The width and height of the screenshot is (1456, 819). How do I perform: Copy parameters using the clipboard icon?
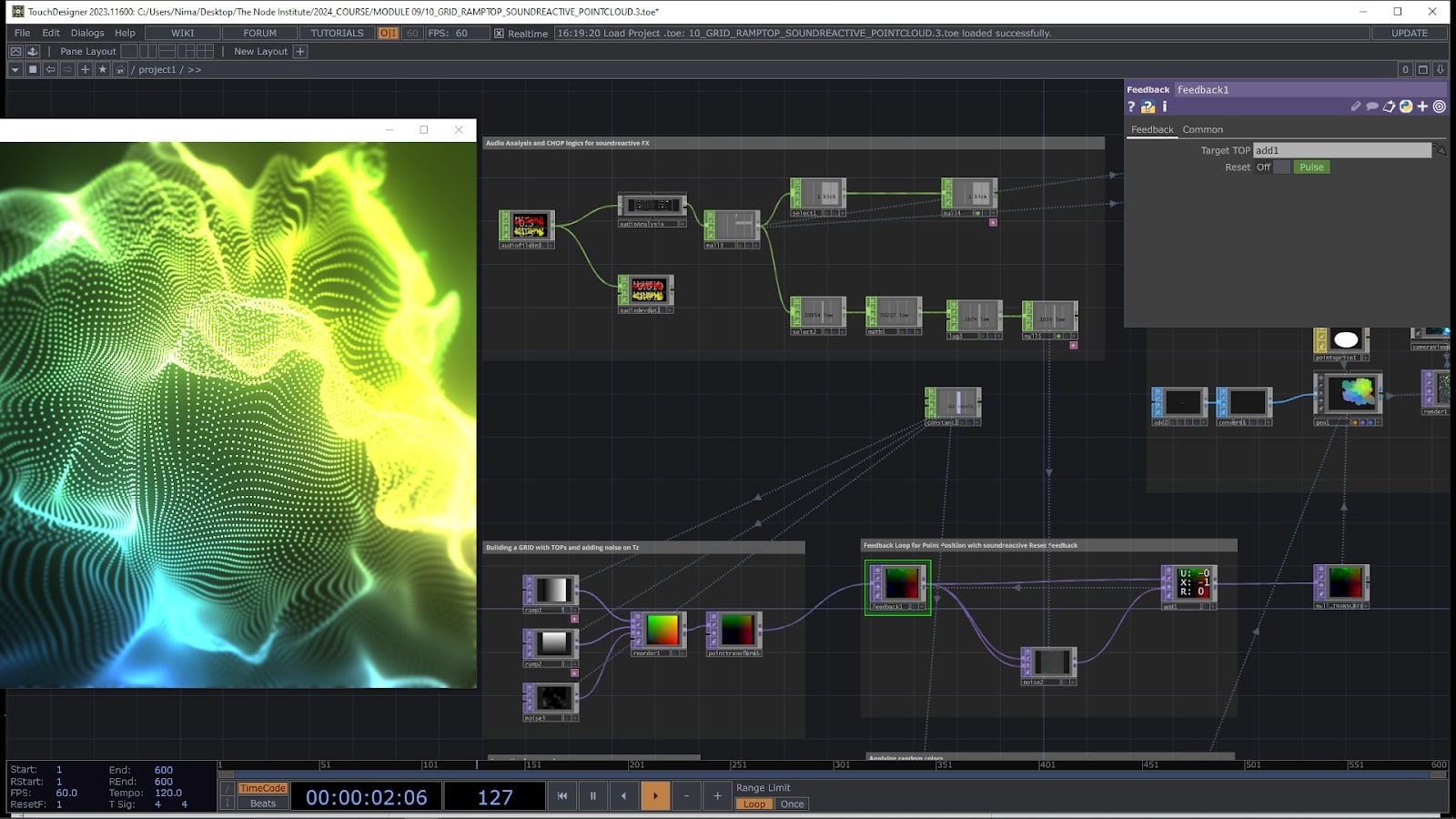pos(1390,106)
